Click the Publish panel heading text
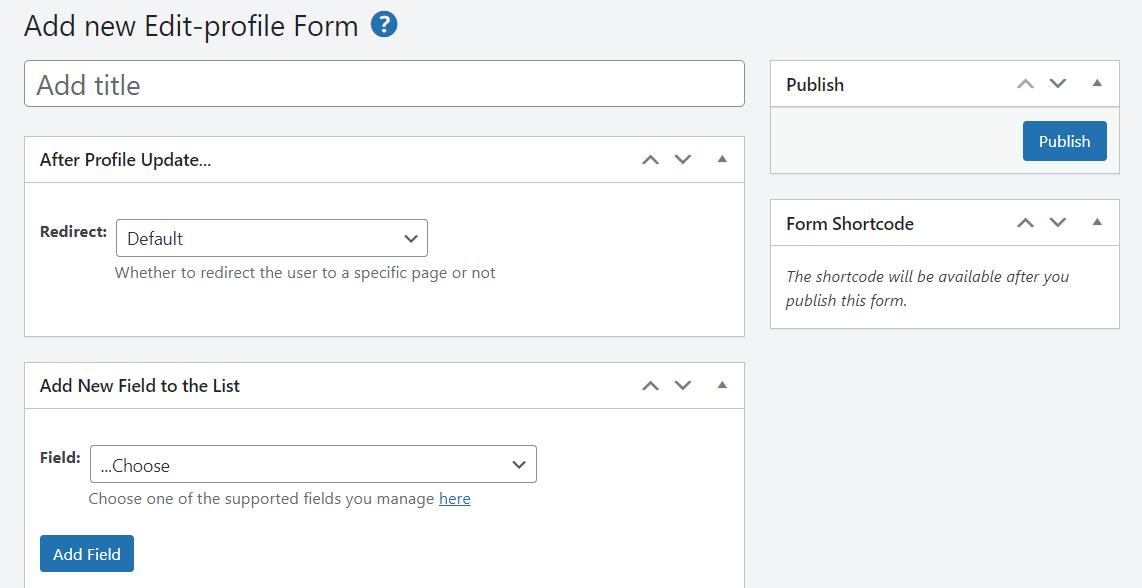The height and width of the screenshot is (588, 1142). tap(815, 85)
